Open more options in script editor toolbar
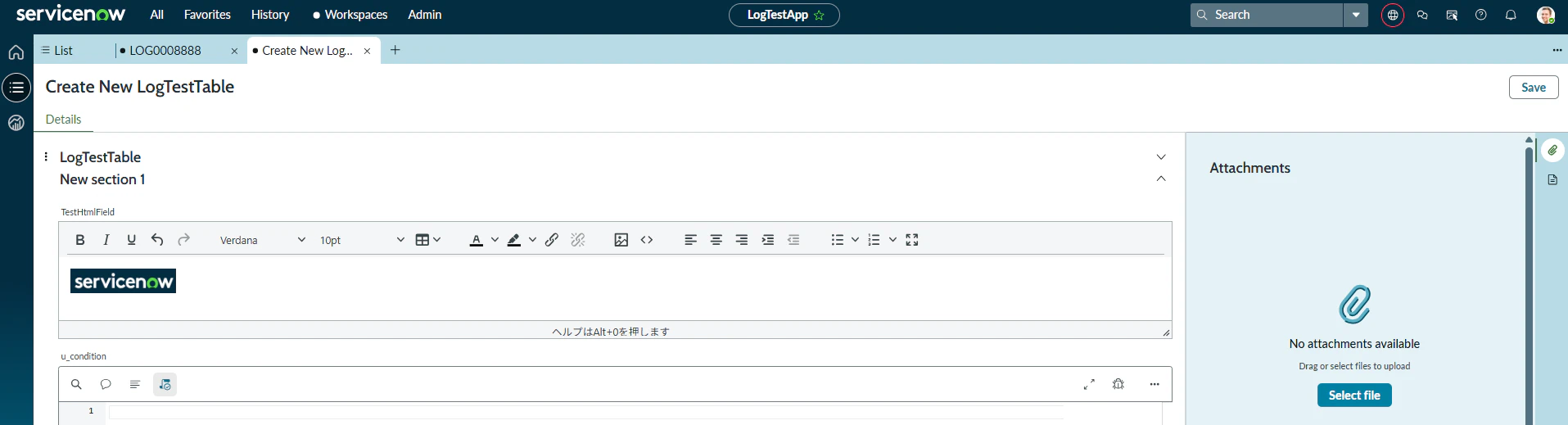Image resolution: width=1568 pixels, height=425 pixels. coord(1155,384)
